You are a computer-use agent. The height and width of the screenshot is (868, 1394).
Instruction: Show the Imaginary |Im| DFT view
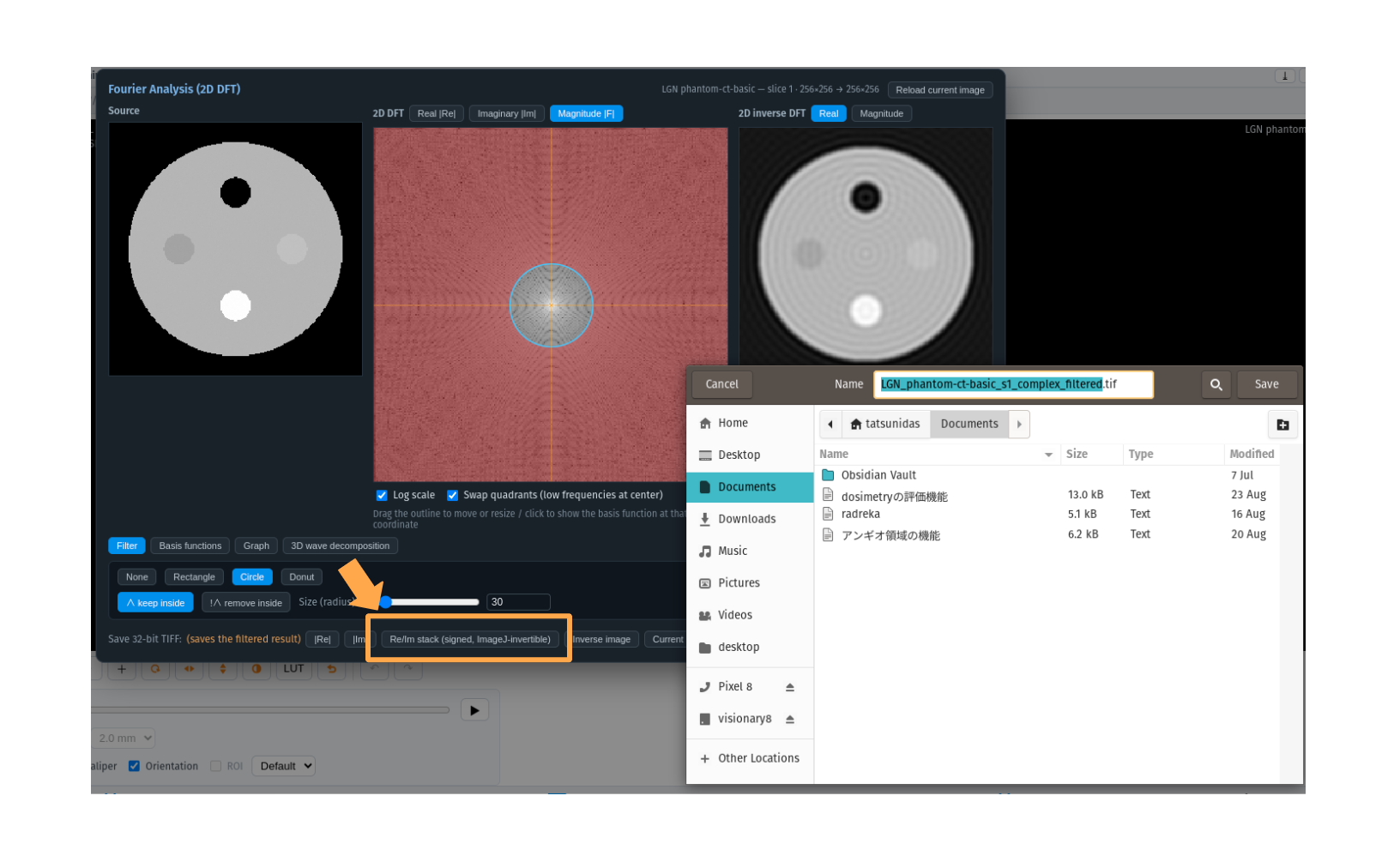coord(506,113)
